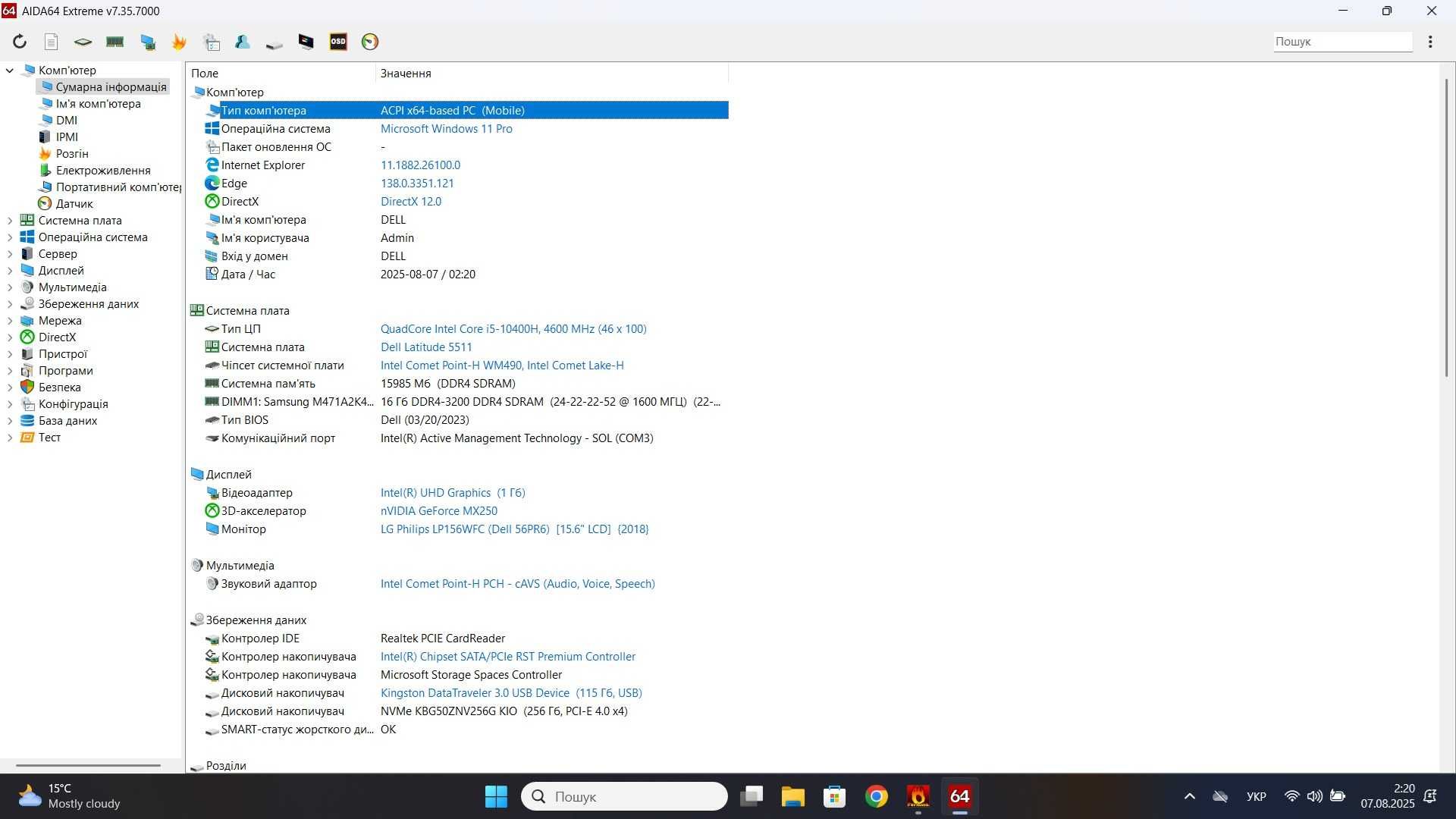Image resolution: width=1456 pixels, height=819 pixels.
Task: Open the DMI tree item
Action: click(x=58, y=121)
